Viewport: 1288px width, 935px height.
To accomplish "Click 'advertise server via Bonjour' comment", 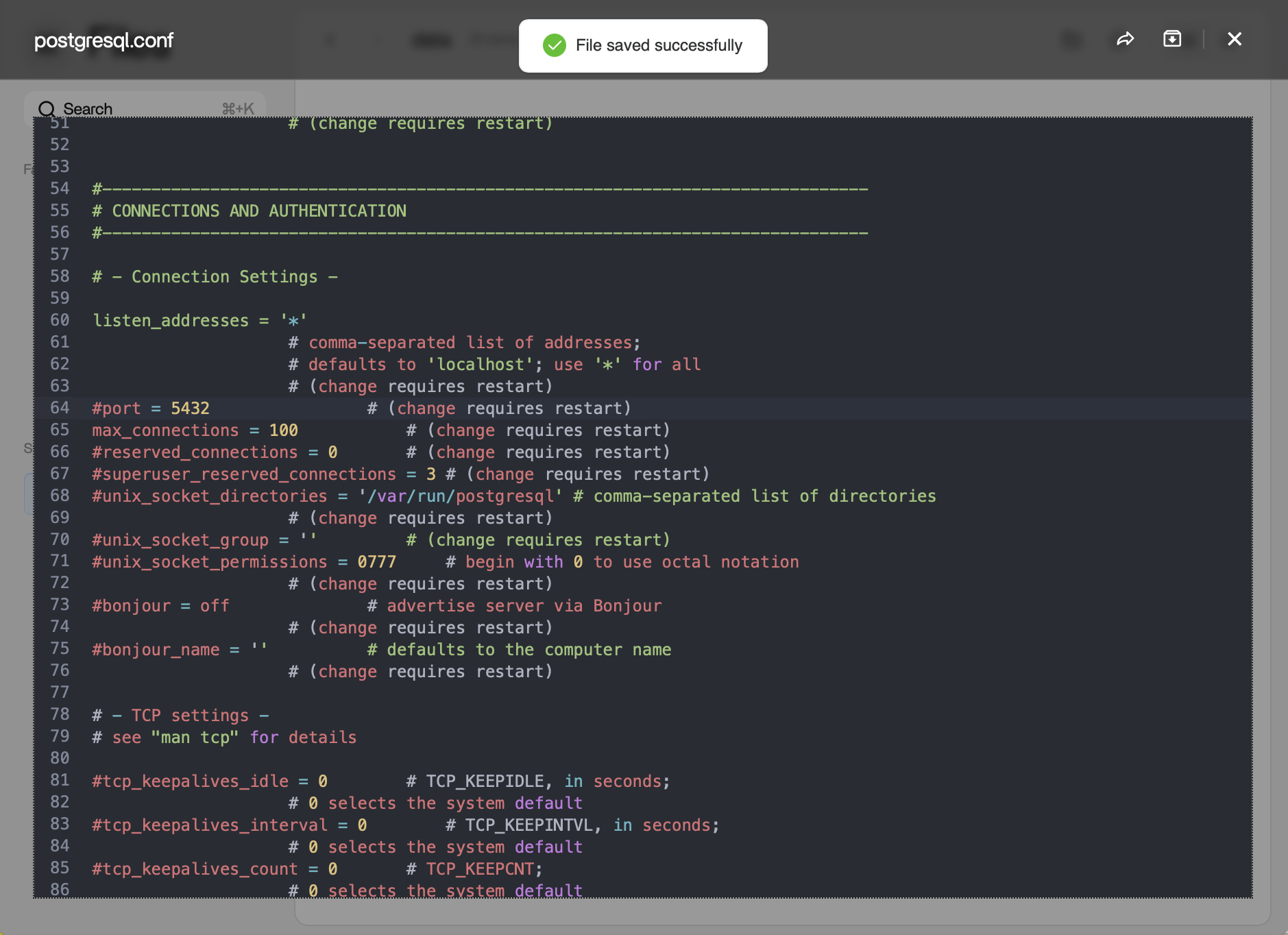I will [515, 605].
